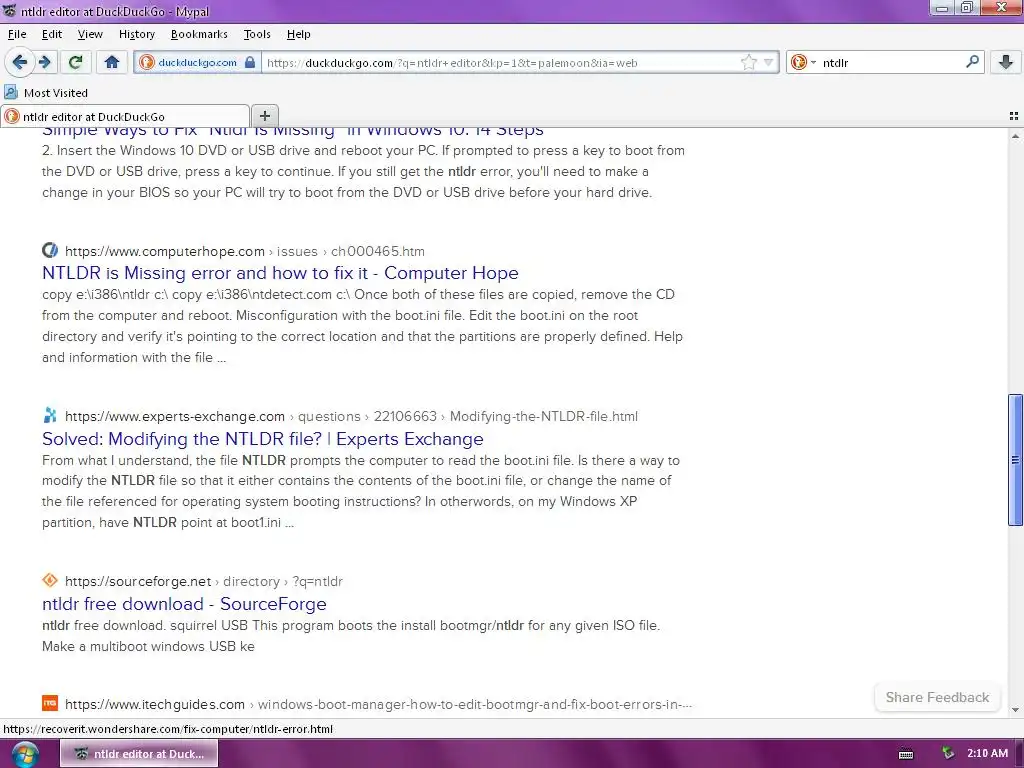Image resolution: width=1024 pixels, height=768 pixels.
Task: Open the Tools menu
Action: (257, 34)
